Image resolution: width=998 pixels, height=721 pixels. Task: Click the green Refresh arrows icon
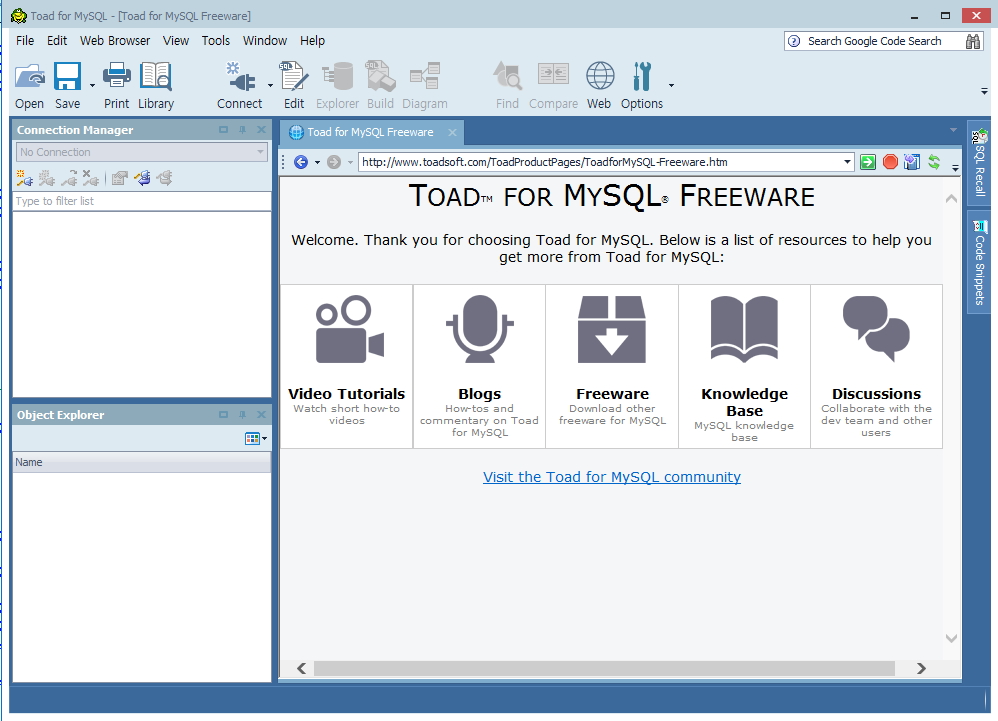934,162
